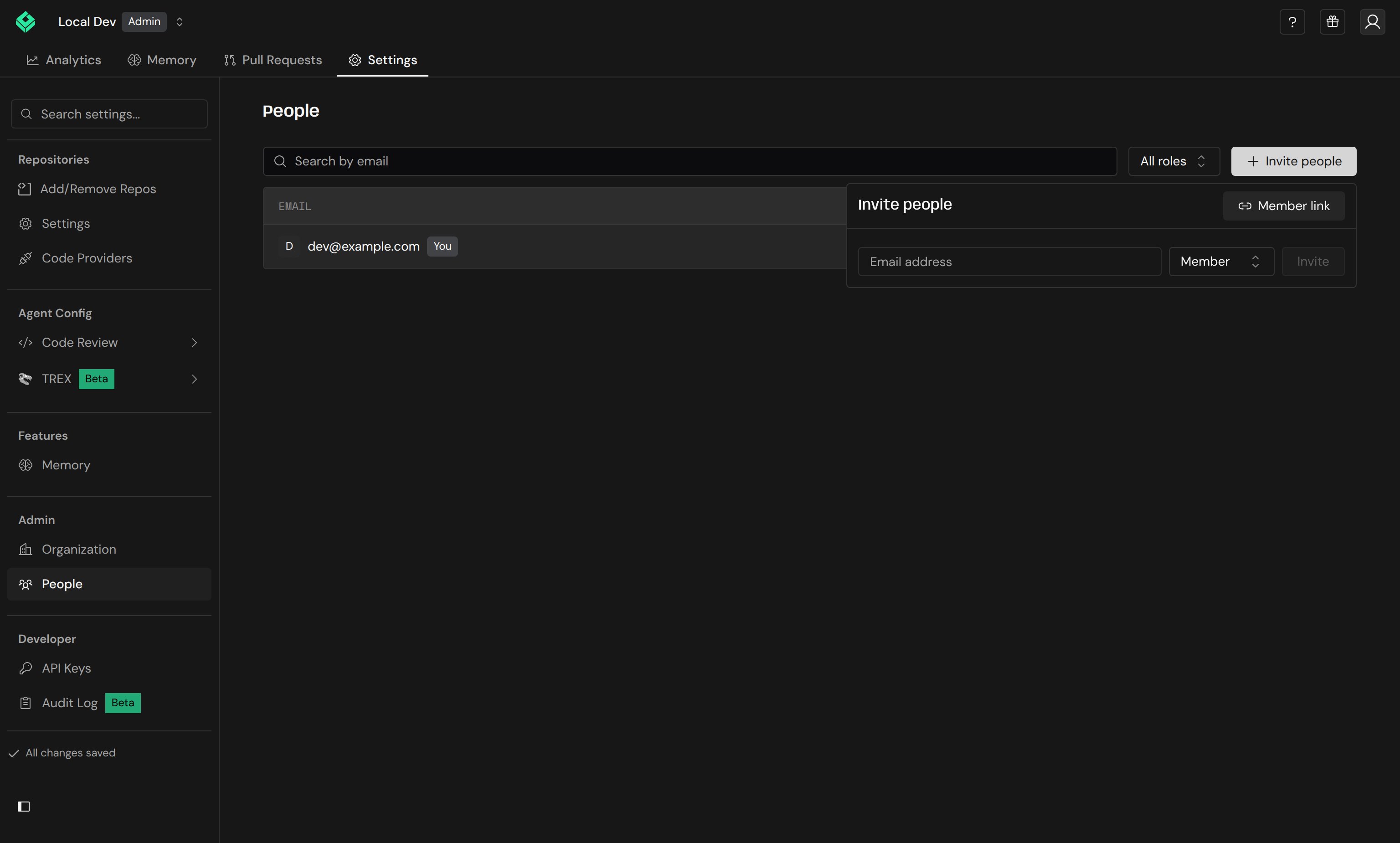Click the D avatar next to dev@example.com
The width and height of the screenshot is (1400, 843).
pyautogui.click(x=289, y=246)
